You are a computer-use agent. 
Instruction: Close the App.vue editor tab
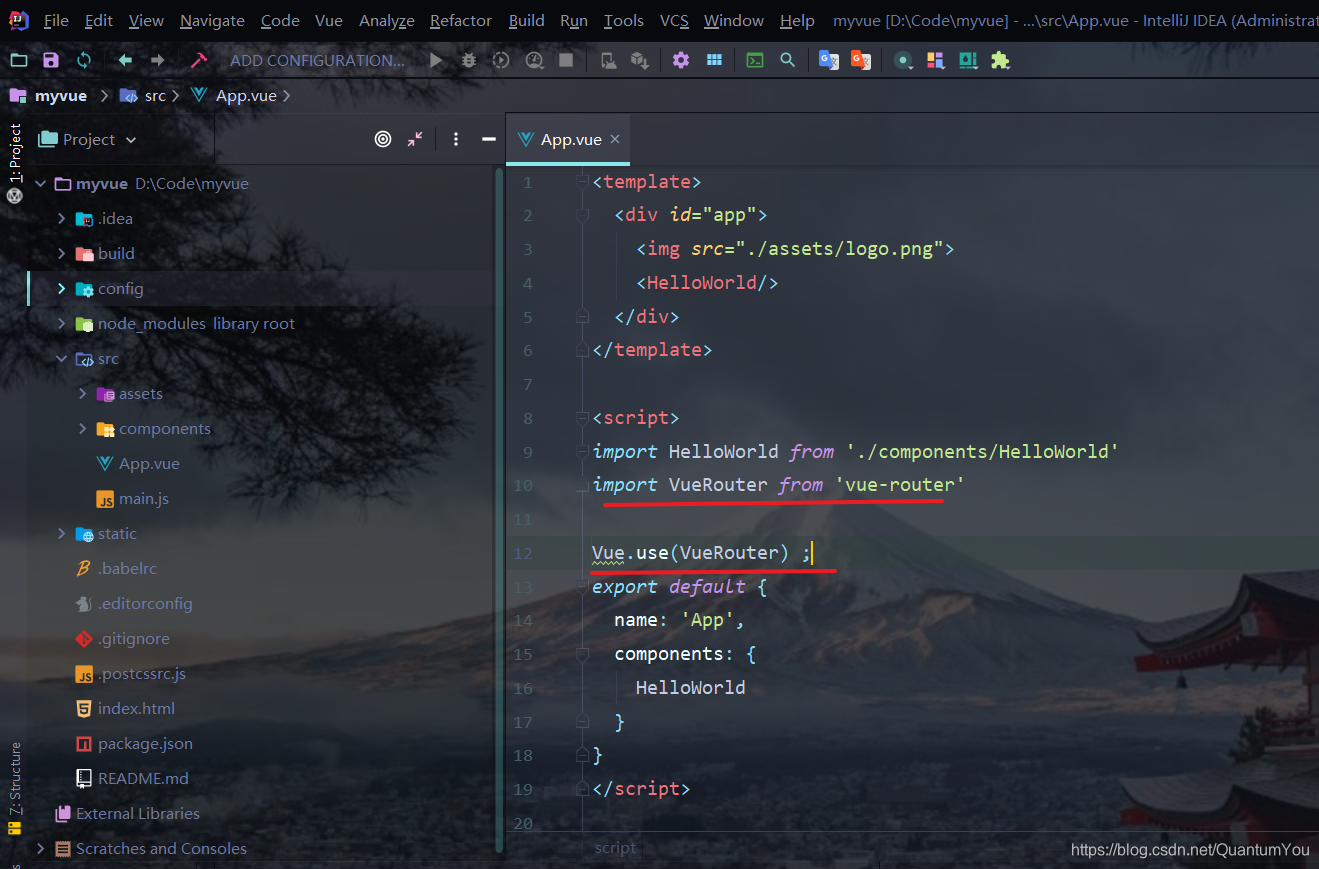(615, 139)
